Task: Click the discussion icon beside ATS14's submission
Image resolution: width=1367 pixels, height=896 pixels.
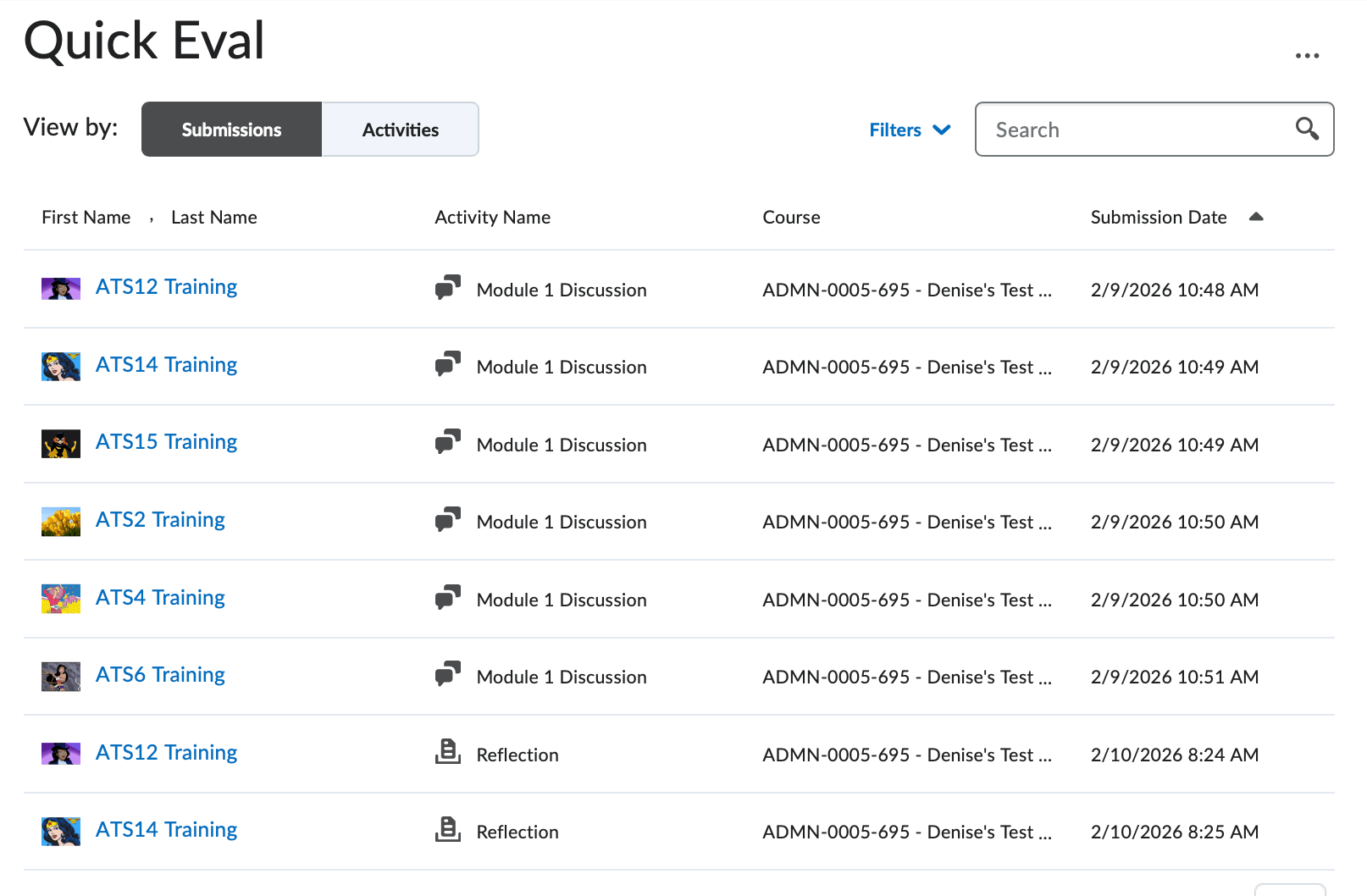Action: [448, 364]
